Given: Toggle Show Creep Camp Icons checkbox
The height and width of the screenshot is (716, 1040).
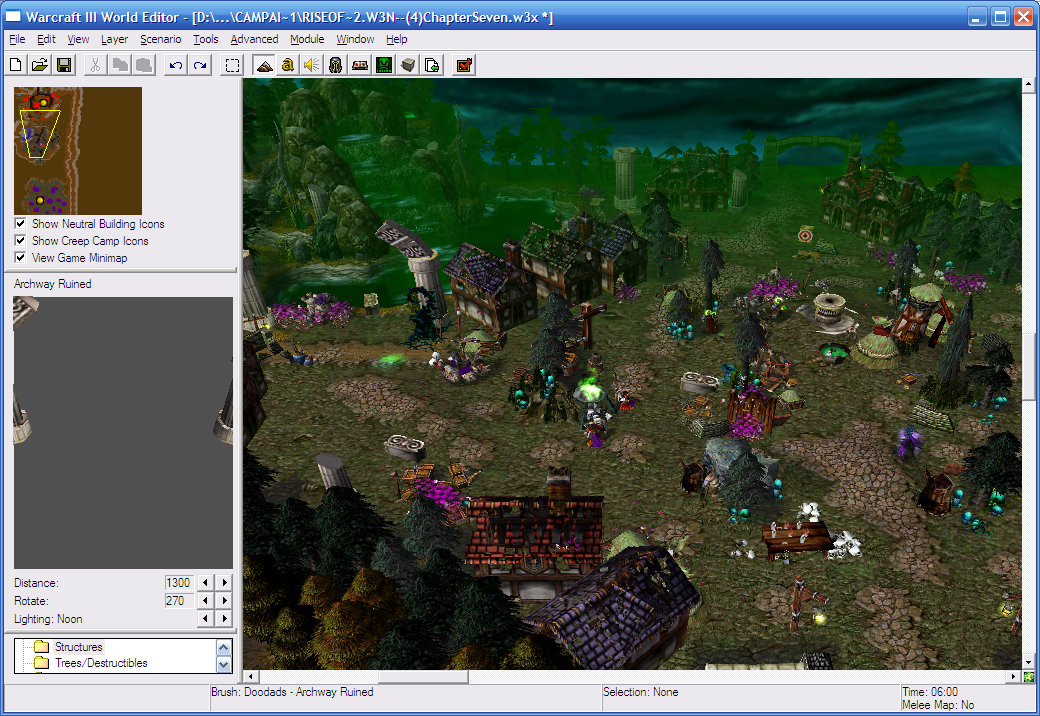Looking at the screenshot, I should [x=21, y=240].
